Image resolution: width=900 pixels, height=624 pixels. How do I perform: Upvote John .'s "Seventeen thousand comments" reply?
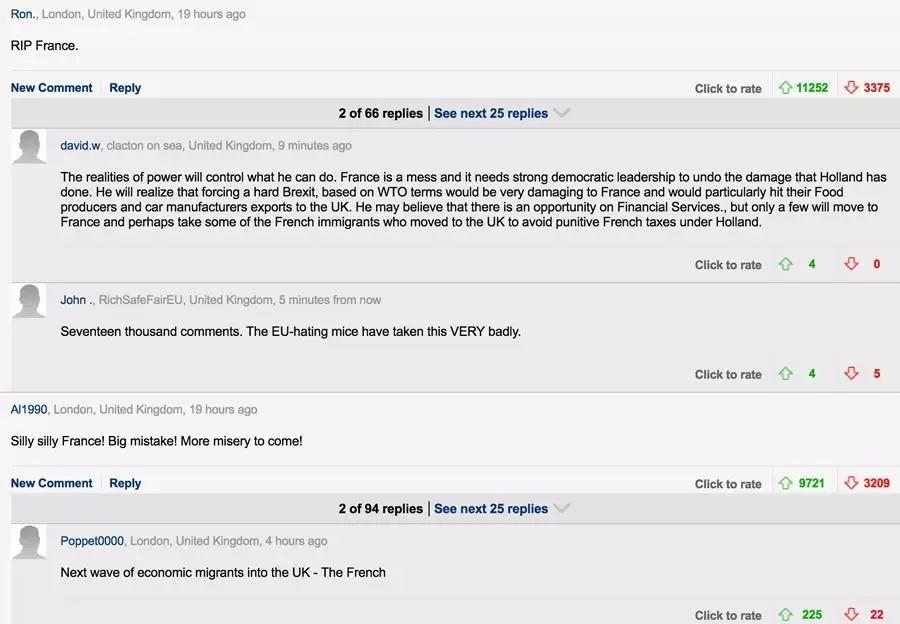pyautogui.click(x=785, y=374)
